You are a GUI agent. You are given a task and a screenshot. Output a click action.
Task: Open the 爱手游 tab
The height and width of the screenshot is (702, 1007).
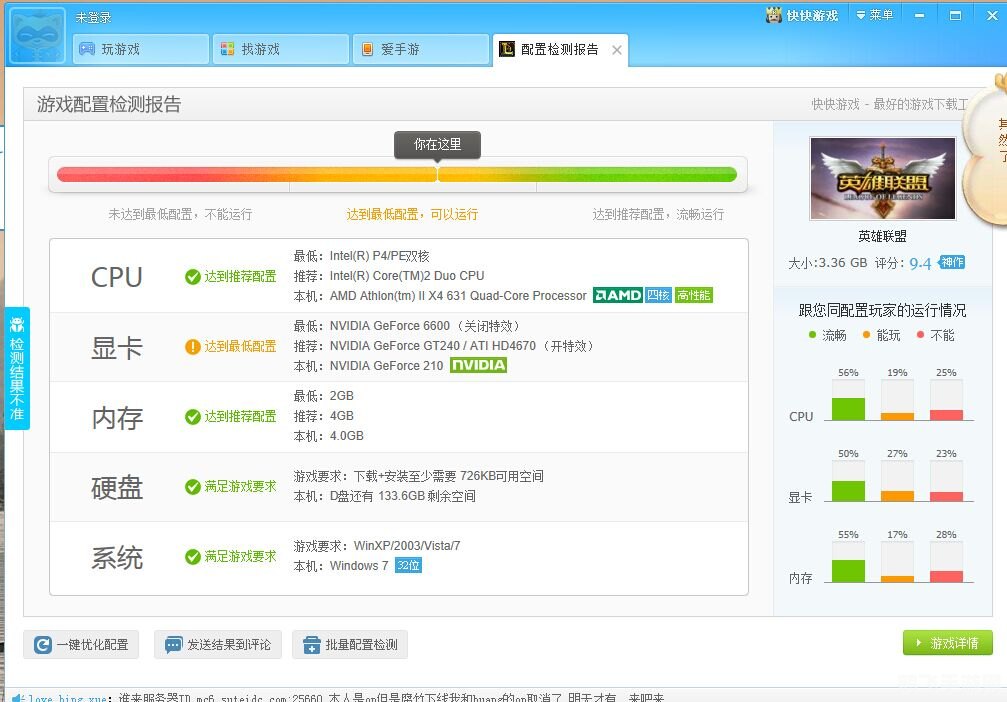click(420, 49)
